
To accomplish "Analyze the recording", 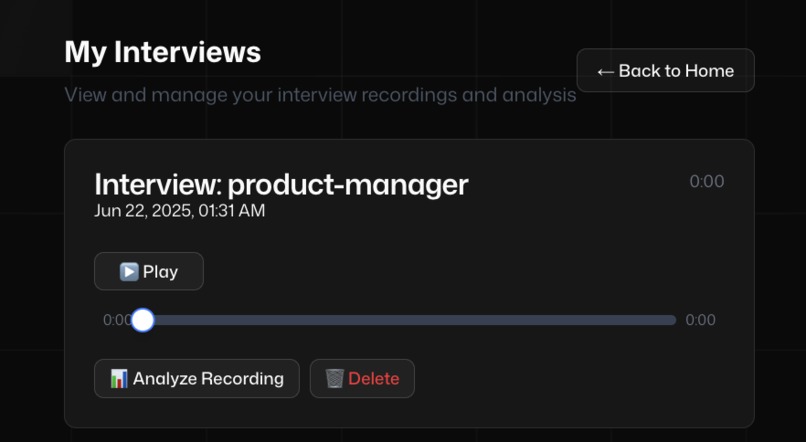I will [x=197, y=379].
